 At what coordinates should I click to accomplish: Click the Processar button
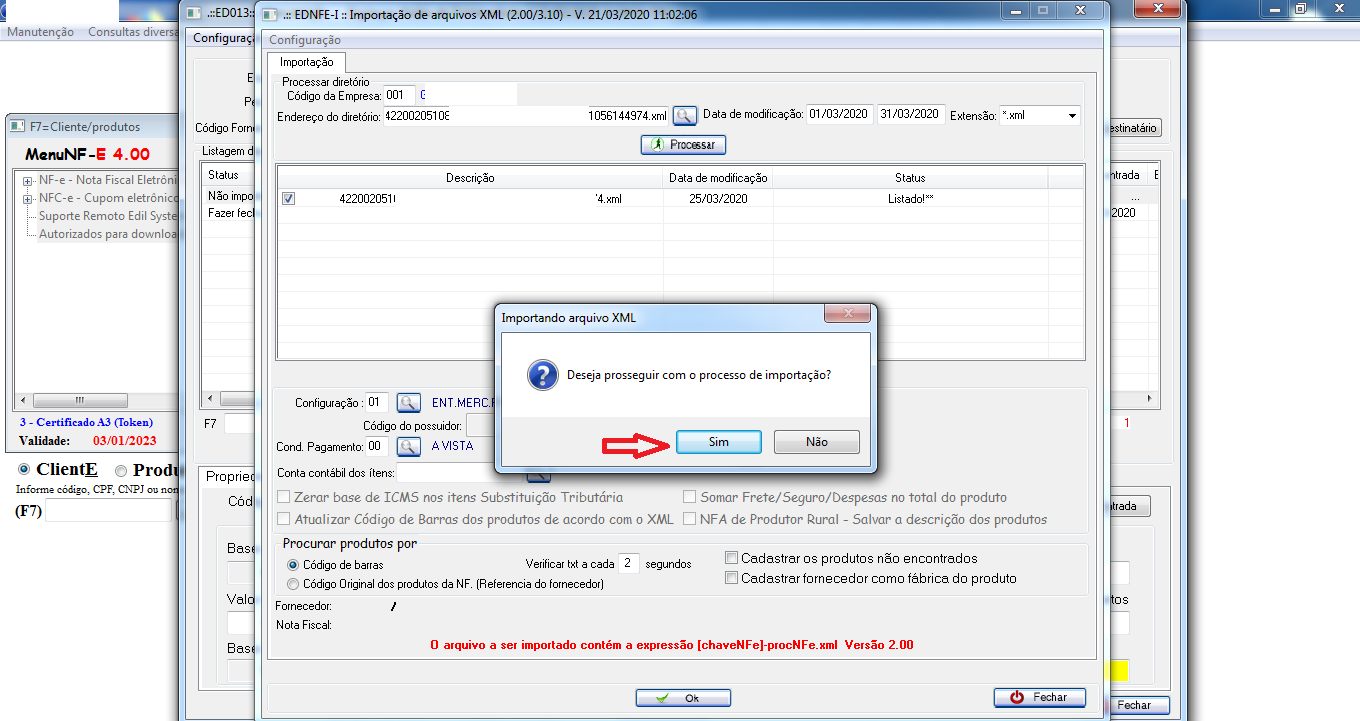683,145
